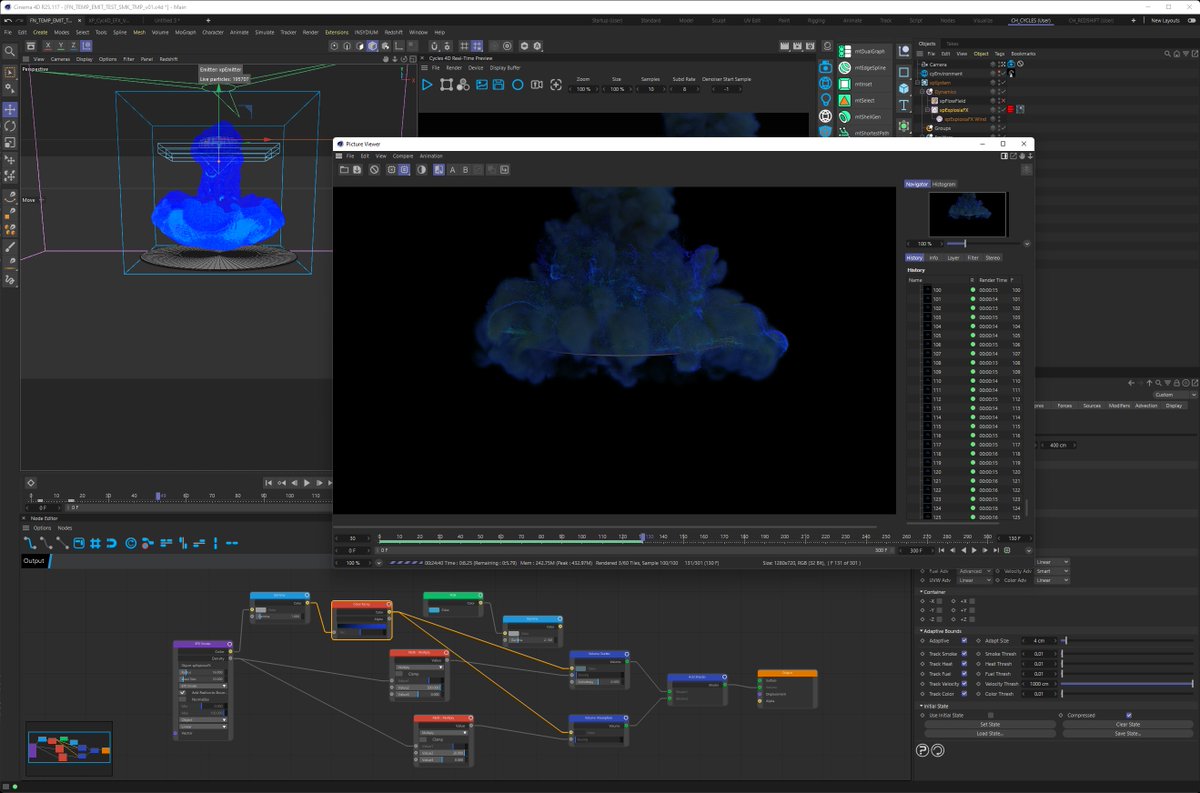Open the Color Adv dropdown

click(x=1053, y=580)
